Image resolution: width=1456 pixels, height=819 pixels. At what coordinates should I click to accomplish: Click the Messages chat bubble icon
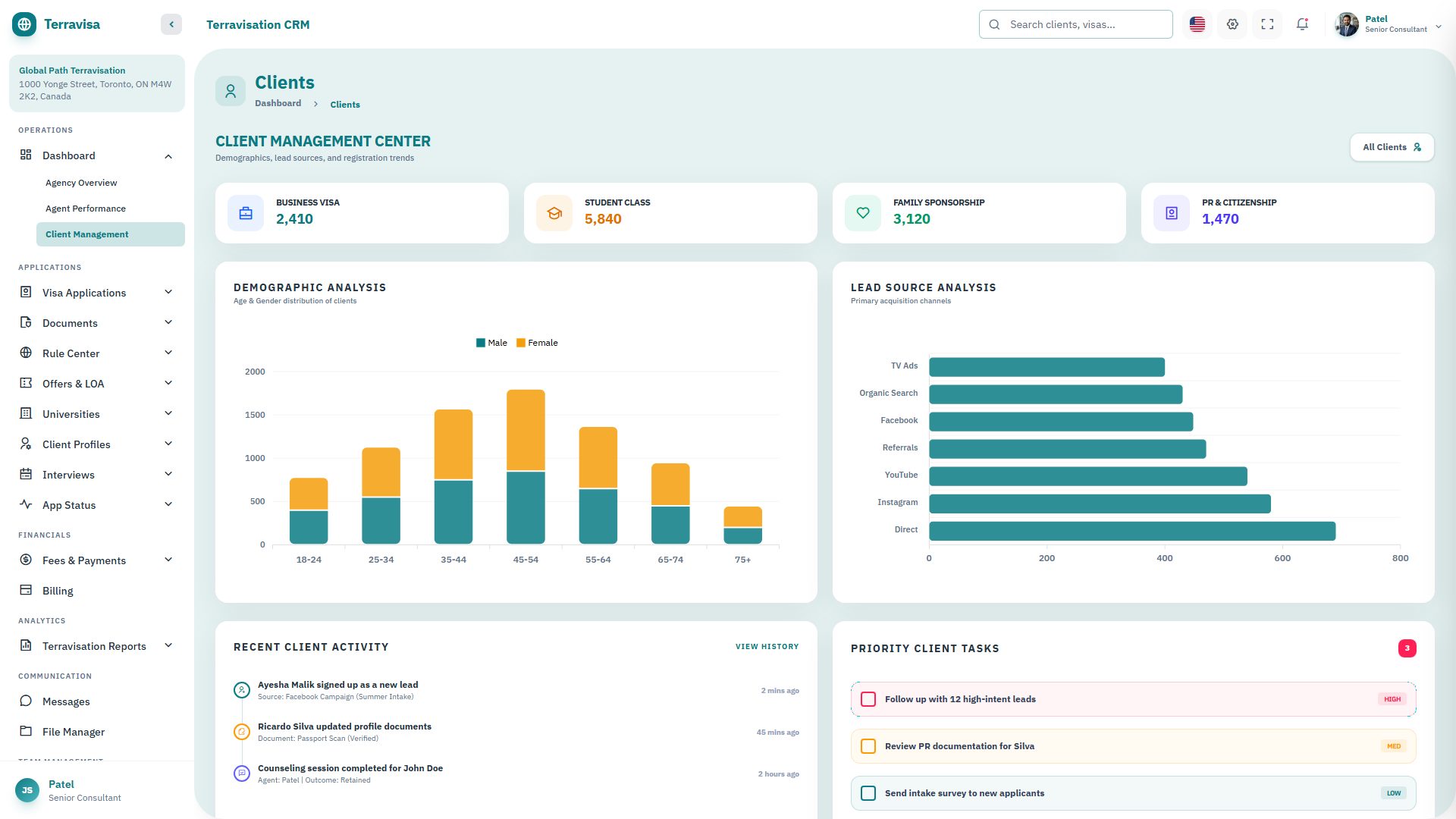(26, 701)
